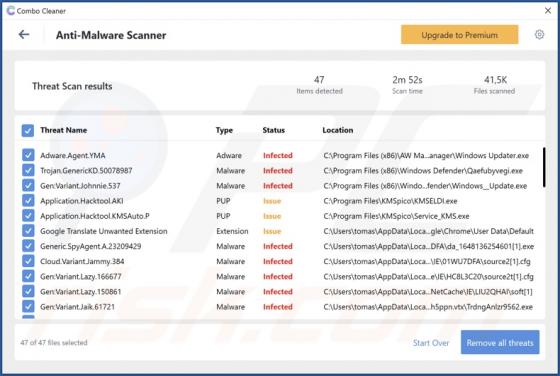This screenshot has width=560, height=376.
Task: Select Gen:Variant.Lazy.166677 threat name
Action: point(81,276)
